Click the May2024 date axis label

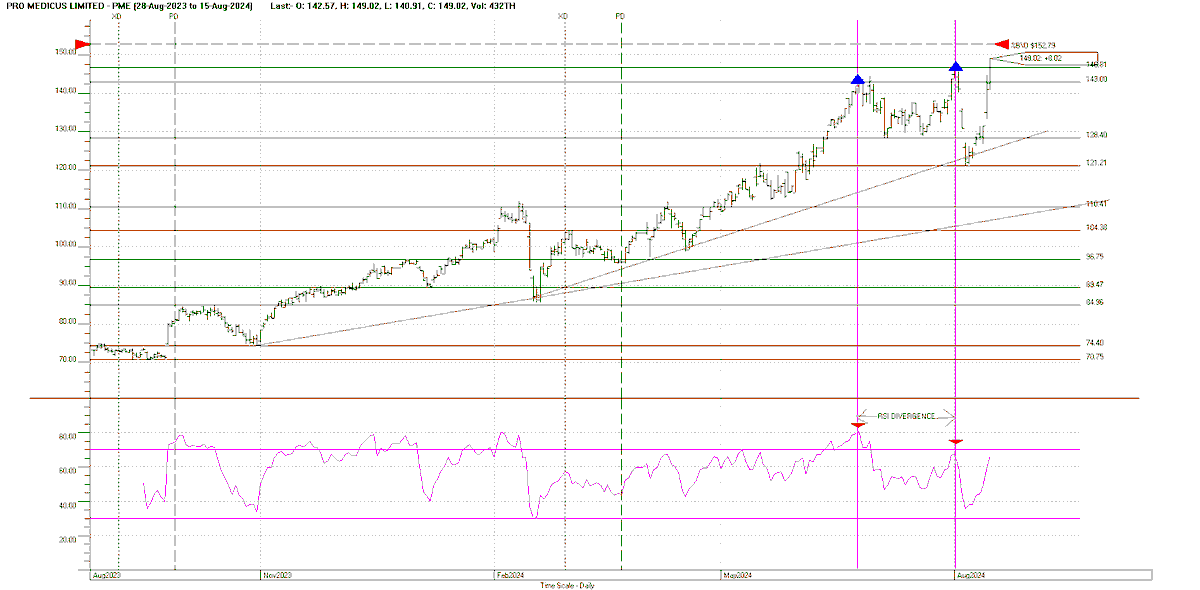737,576
